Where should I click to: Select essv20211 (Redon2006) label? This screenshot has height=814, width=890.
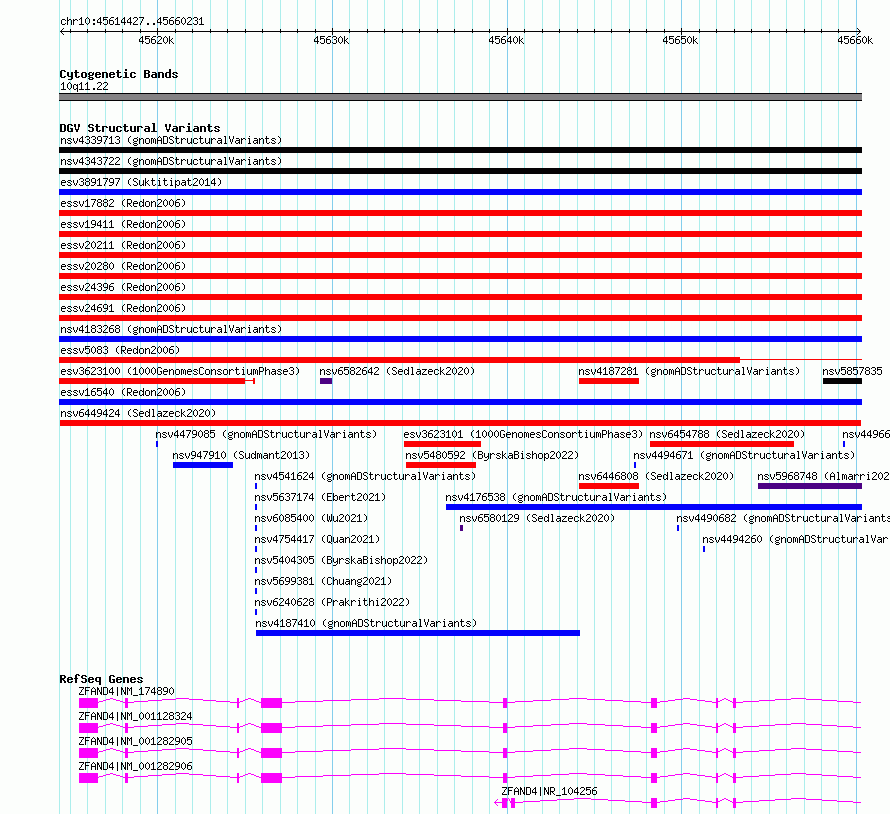(x=123, y=245)
